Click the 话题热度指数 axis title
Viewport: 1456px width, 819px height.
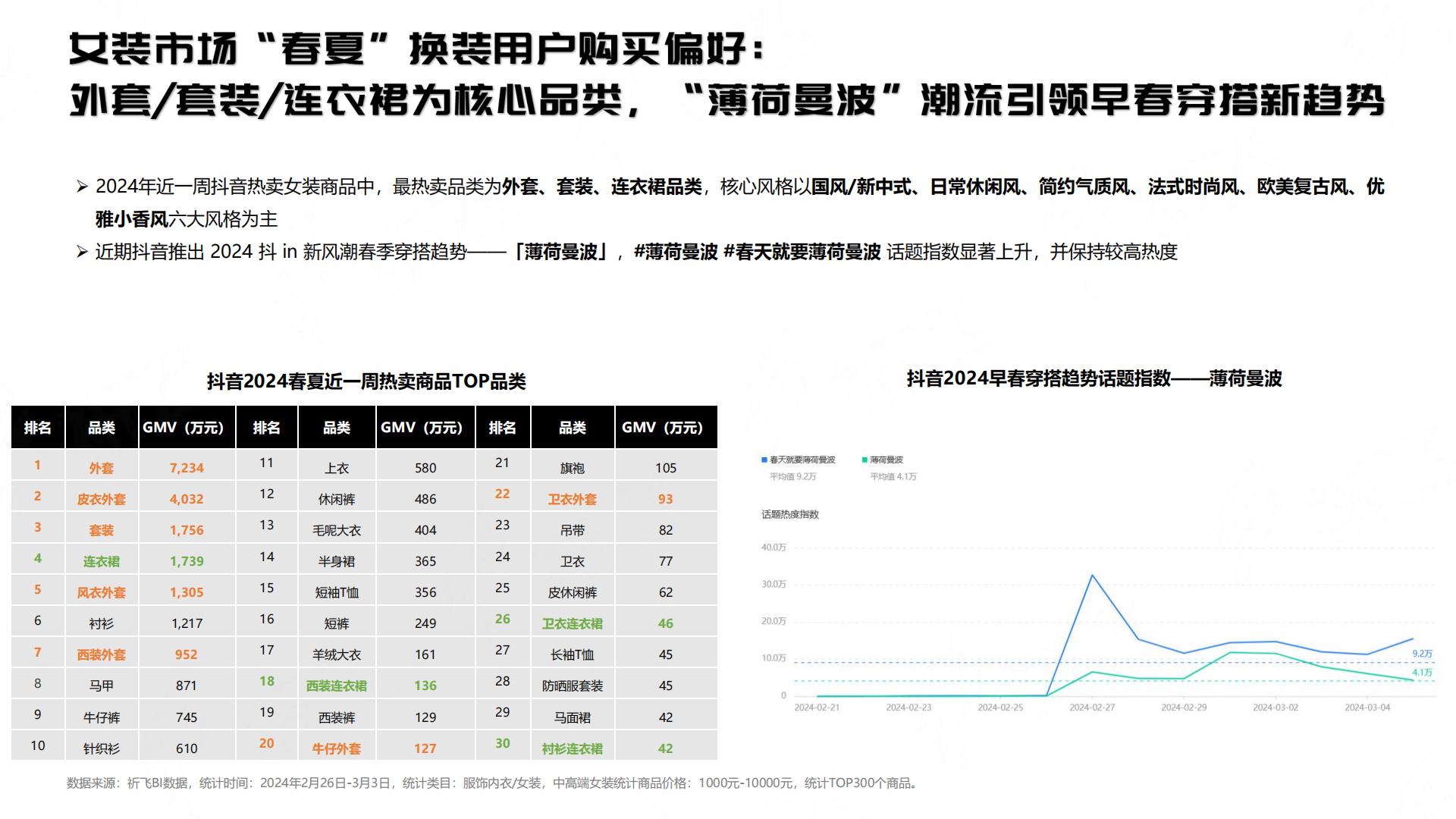[790, 514]
